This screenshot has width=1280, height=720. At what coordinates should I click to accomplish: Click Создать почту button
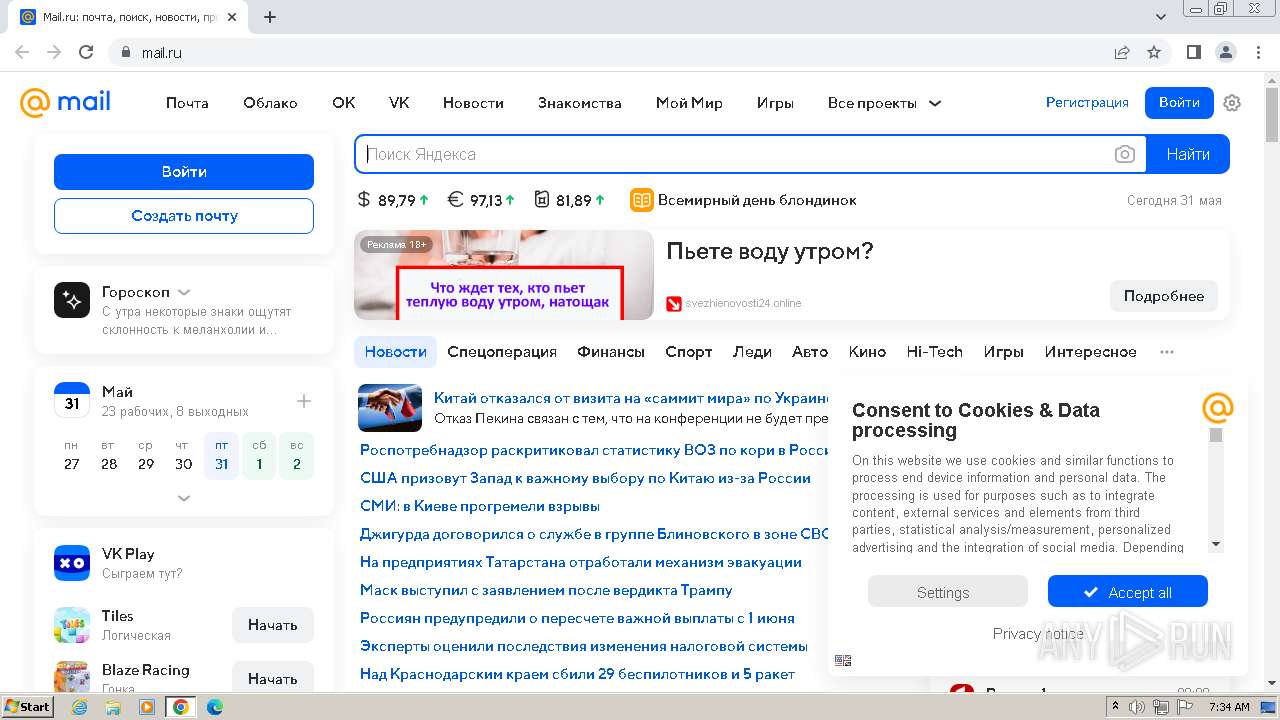[x=184, y=216]
